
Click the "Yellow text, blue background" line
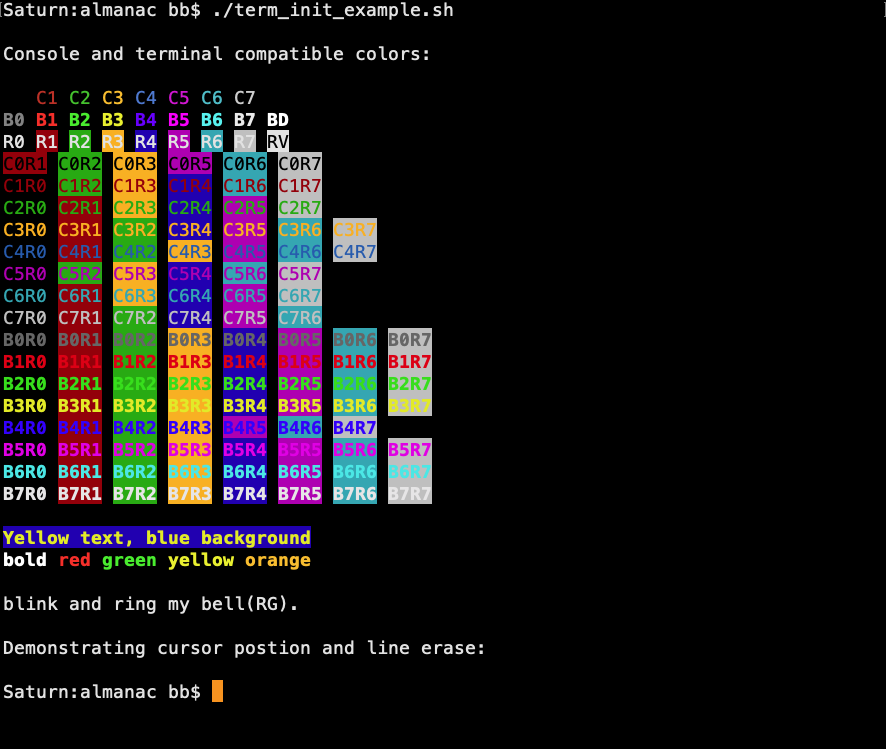coord(157,538)
